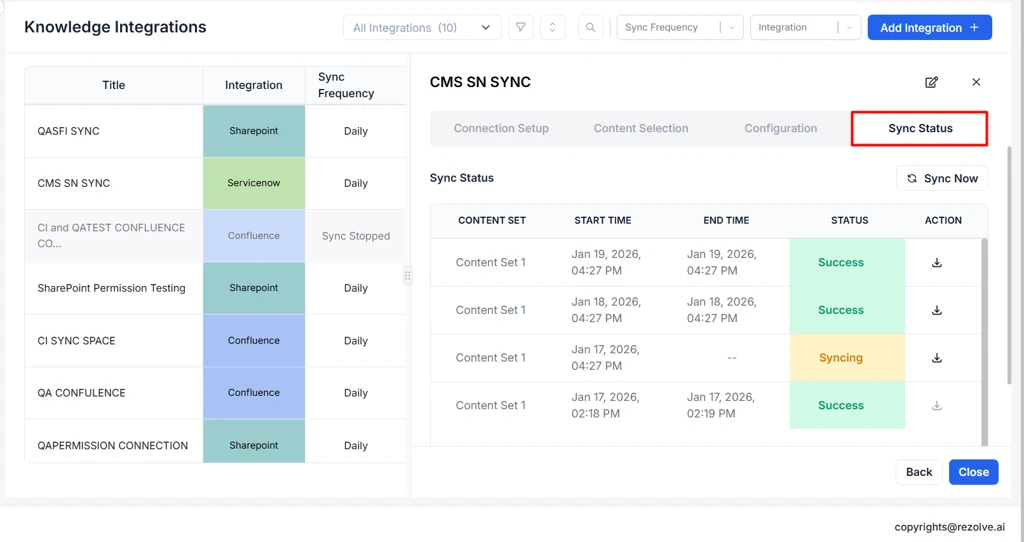Click the Back button
This screenshot has width=1024, height=542.
click(919, 472)
